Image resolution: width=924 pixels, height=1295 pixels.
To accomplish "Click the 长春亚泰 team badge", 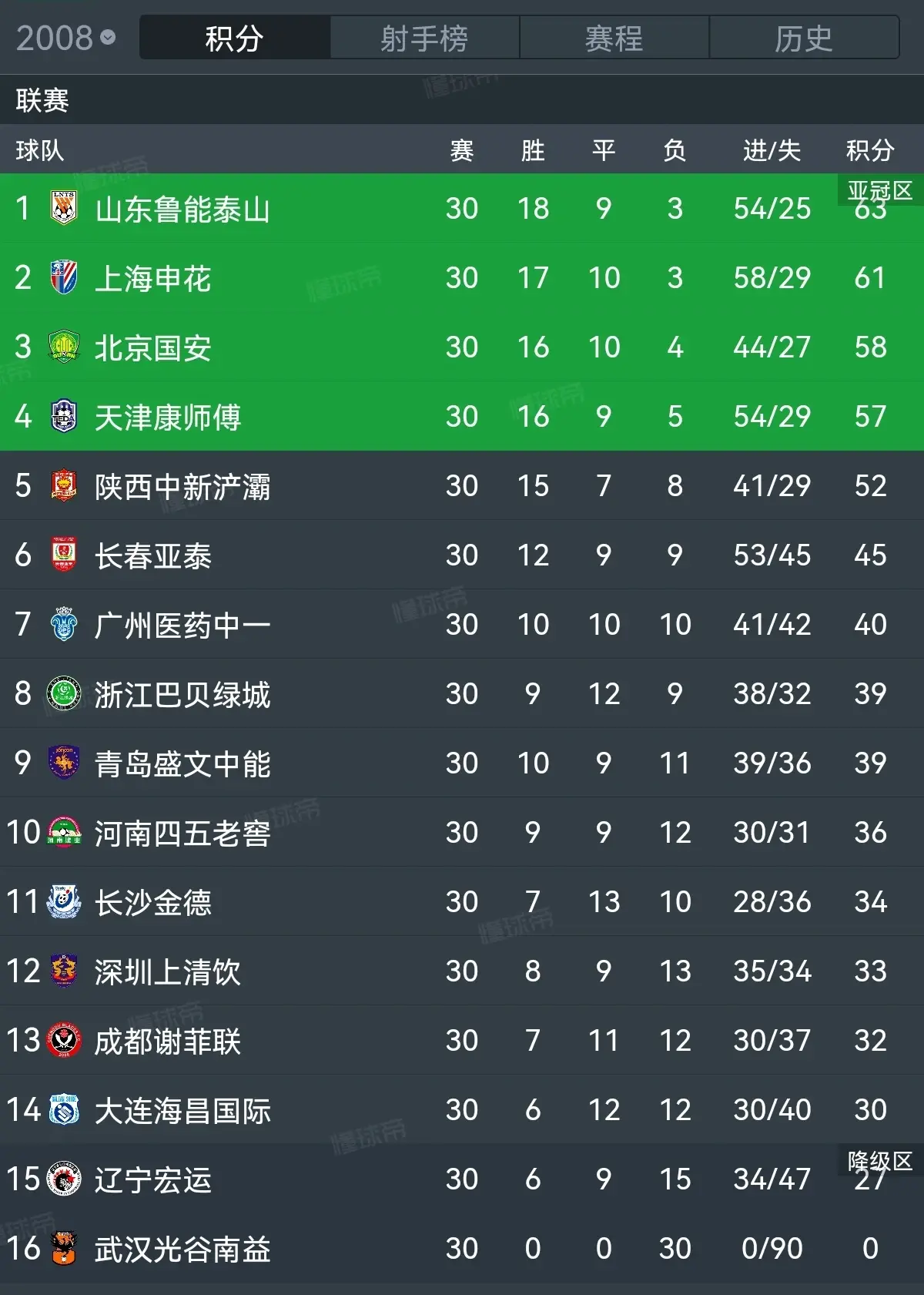I will coord(64,555).
